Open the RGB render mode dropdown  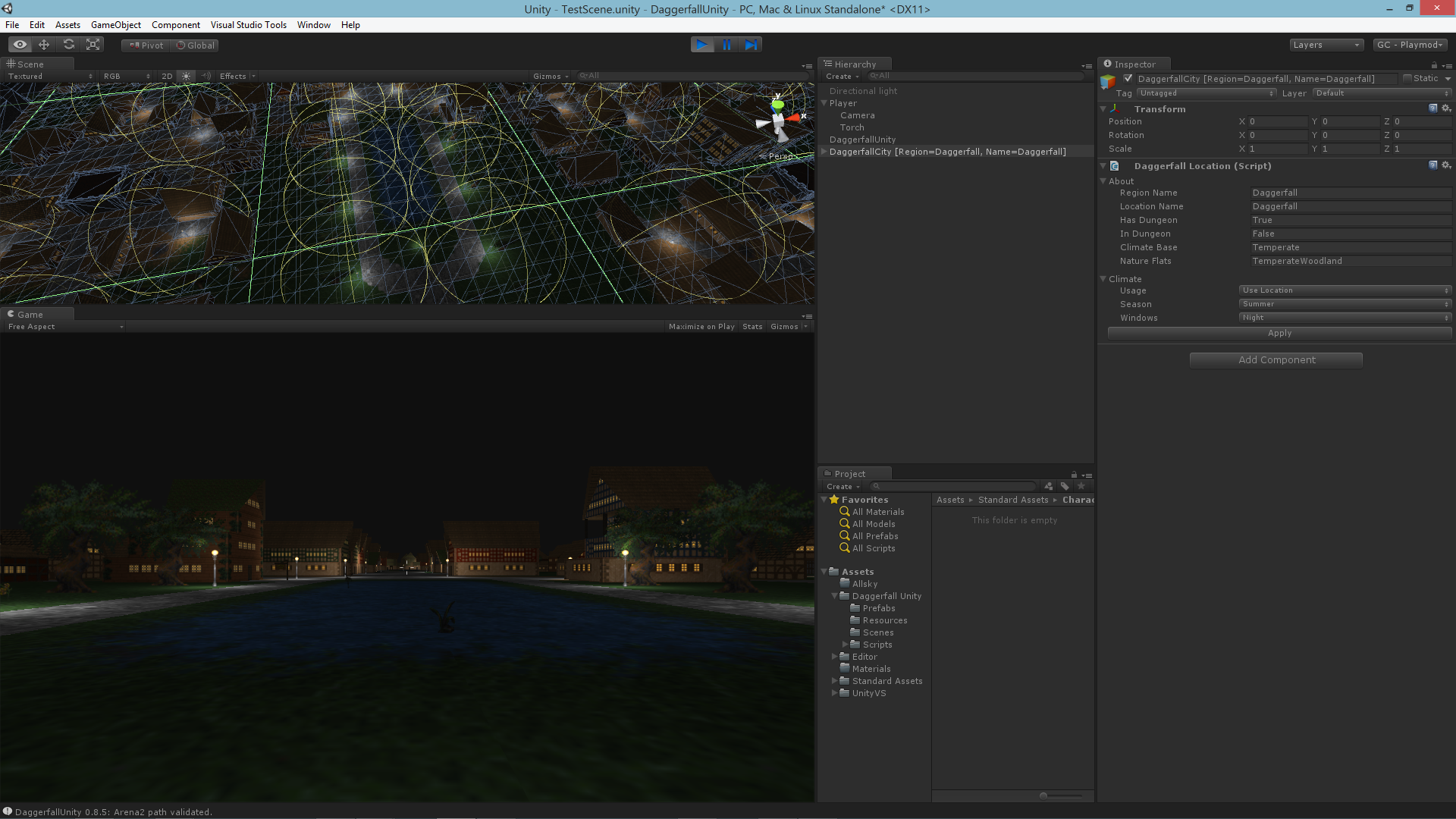pos(127,76)
